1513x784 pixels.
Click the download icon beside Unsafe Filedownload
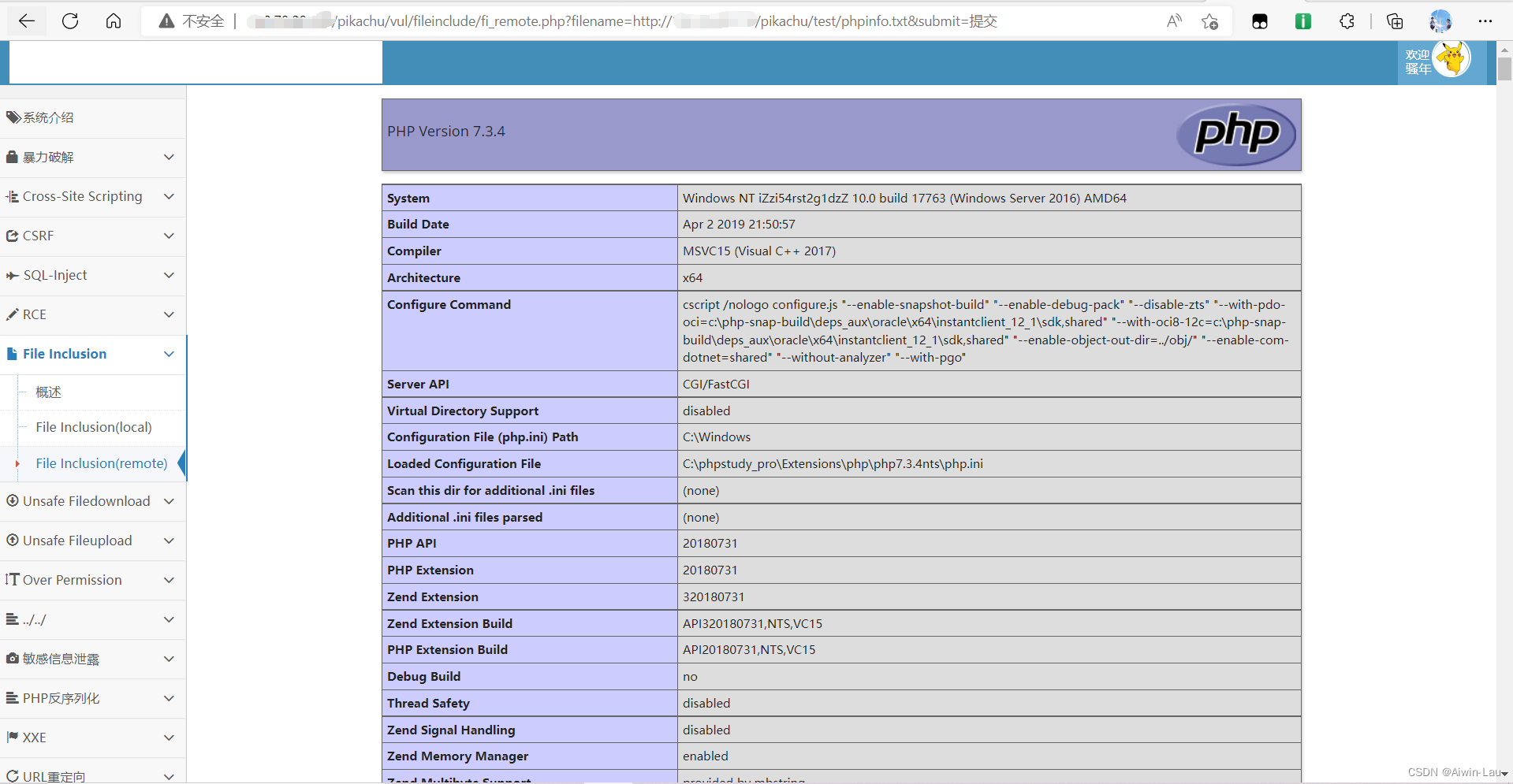[13, 500]
